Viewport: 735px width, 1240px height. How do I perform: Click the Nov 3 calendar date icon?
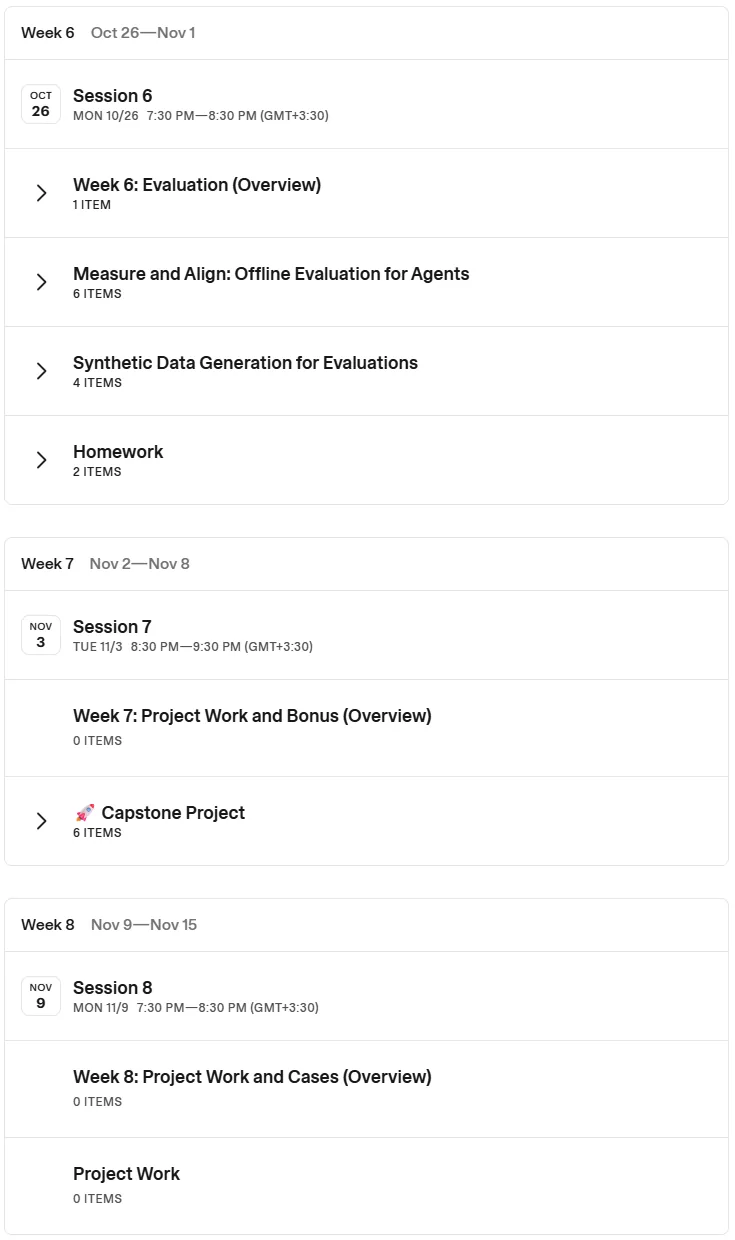41,635
